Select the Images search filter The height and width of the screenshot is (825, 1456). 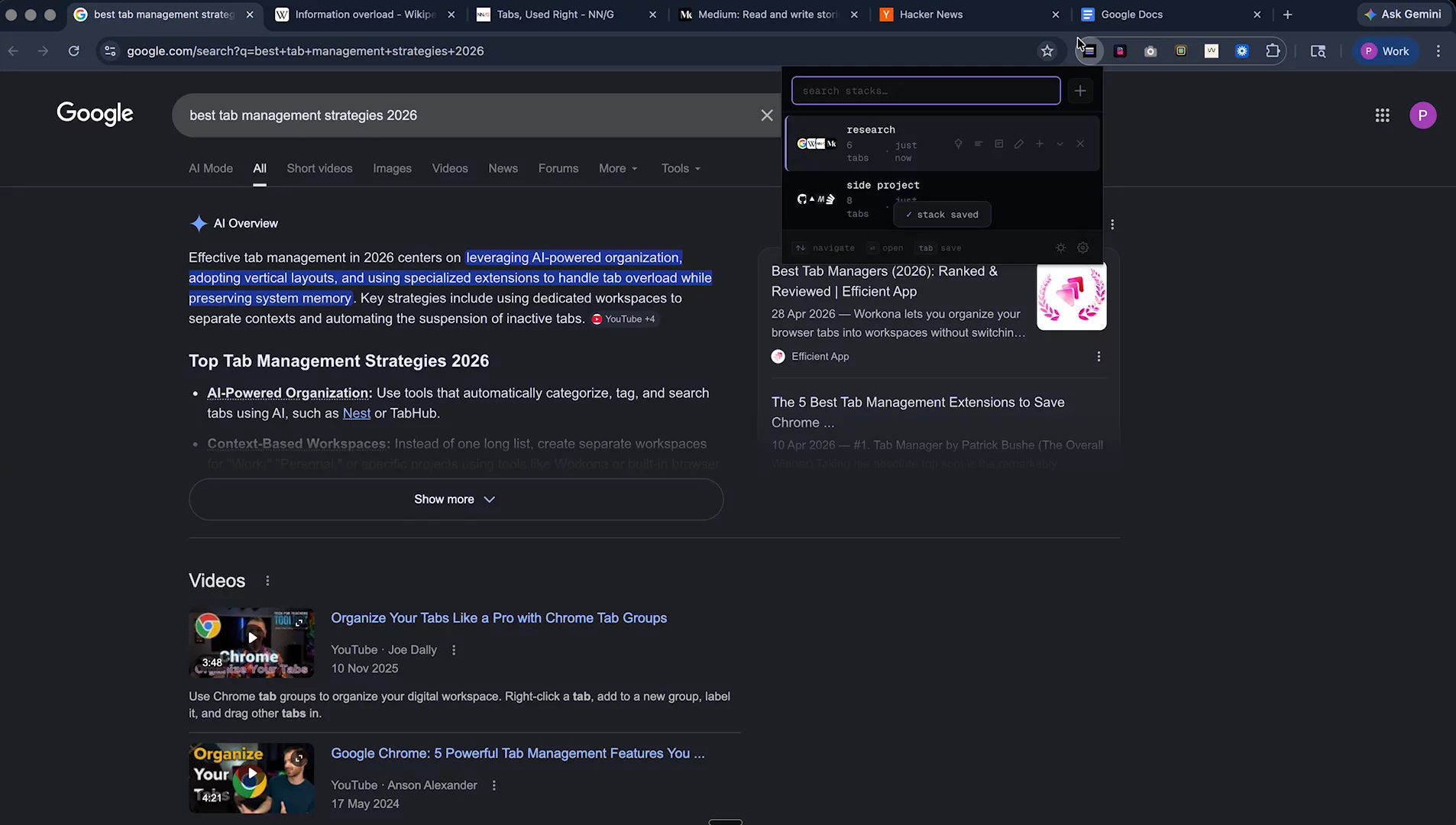(392, 168)
